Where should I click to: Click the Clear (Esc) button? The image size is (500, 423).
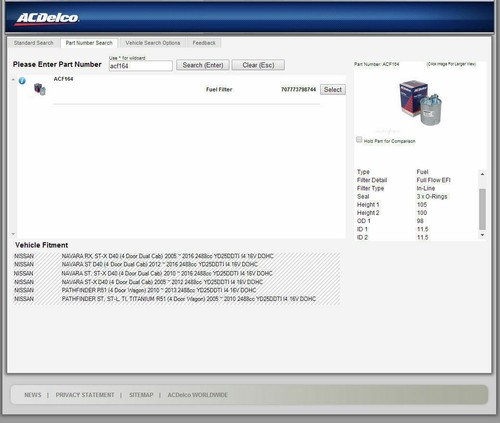point(258,65)
